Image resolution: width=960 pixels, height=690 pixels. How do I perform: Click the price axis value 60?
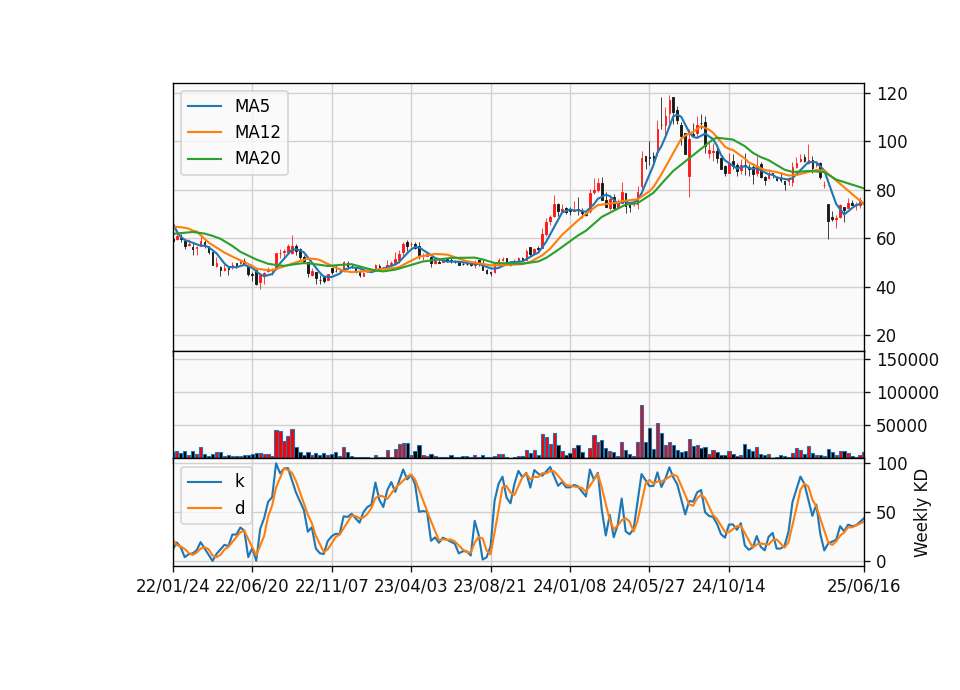(x=887, y=239)
